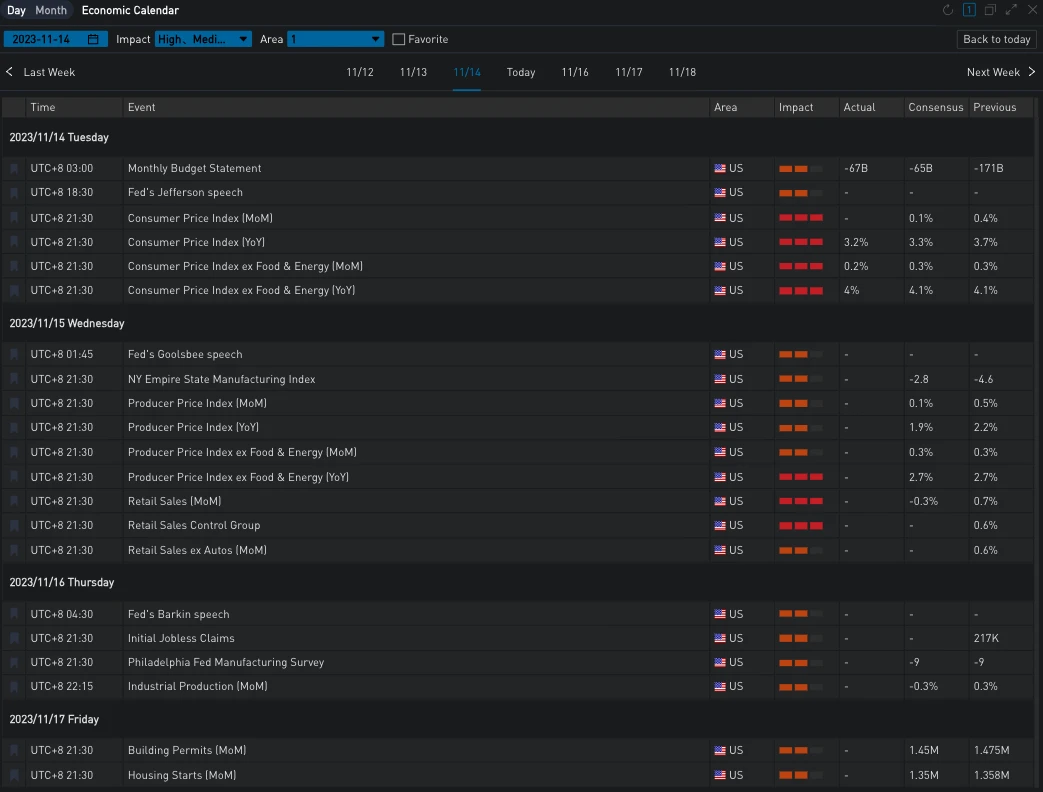Select the 11/16 date tab
Image resolution: width=1043 pixels, height=792 pixels.
(575, 72)
